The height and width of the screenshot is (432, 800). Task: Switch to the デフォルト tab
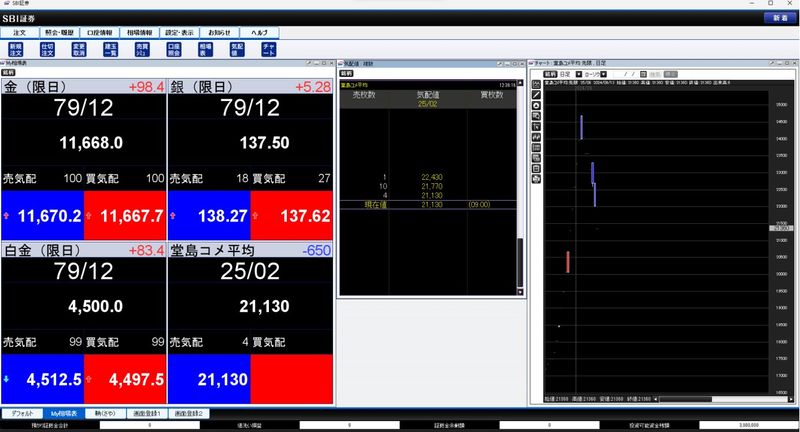[x=22, y=413]
